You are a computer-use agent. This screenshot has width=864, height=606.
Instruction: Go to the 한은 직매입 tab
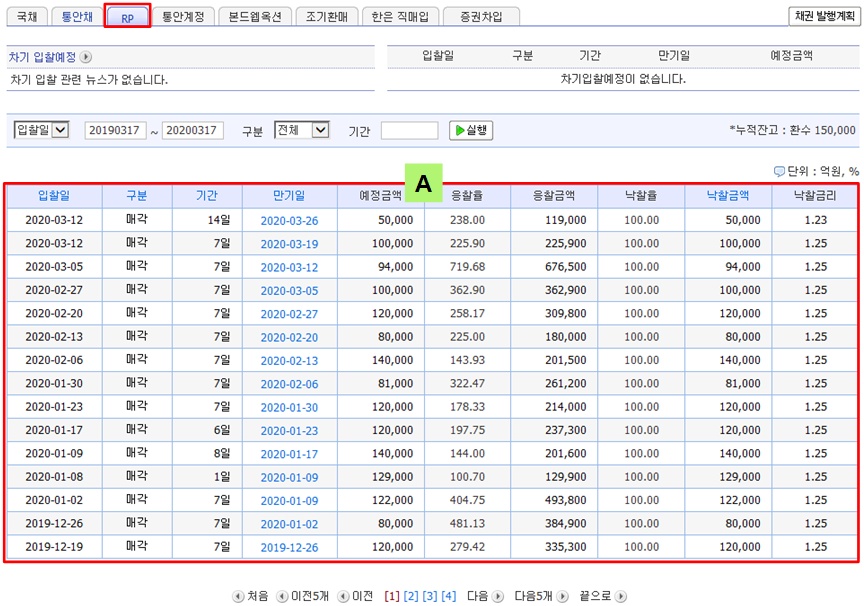tap(400, 17)
